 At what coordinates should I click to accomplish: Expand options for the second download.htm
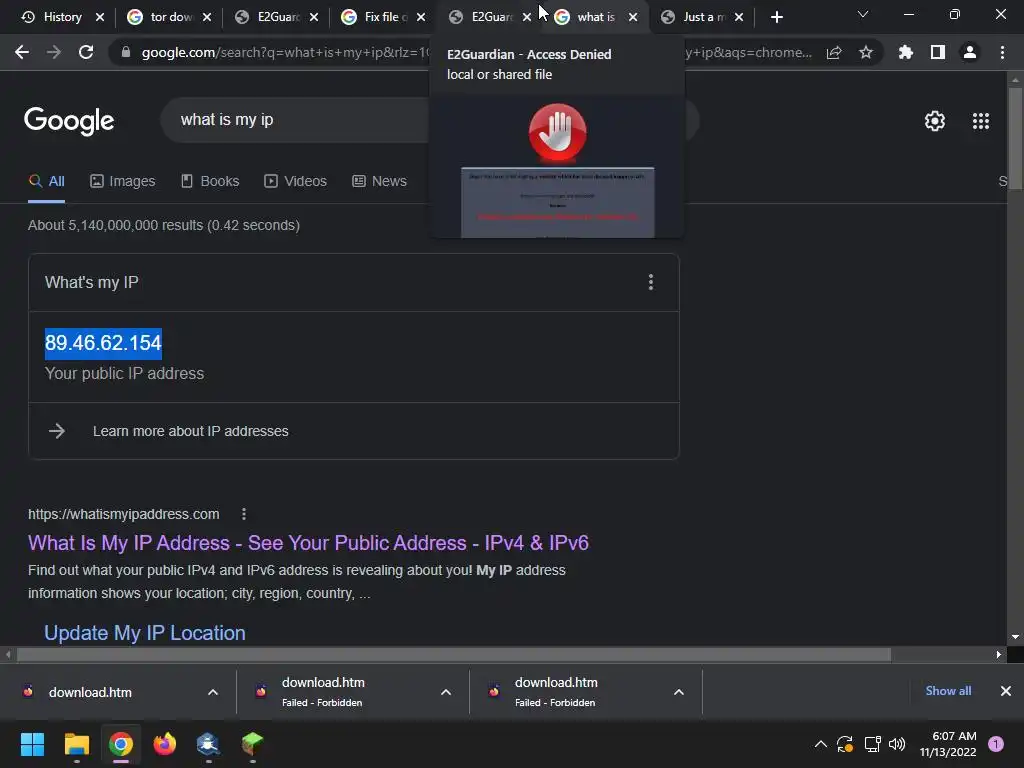tap(446, 692)
